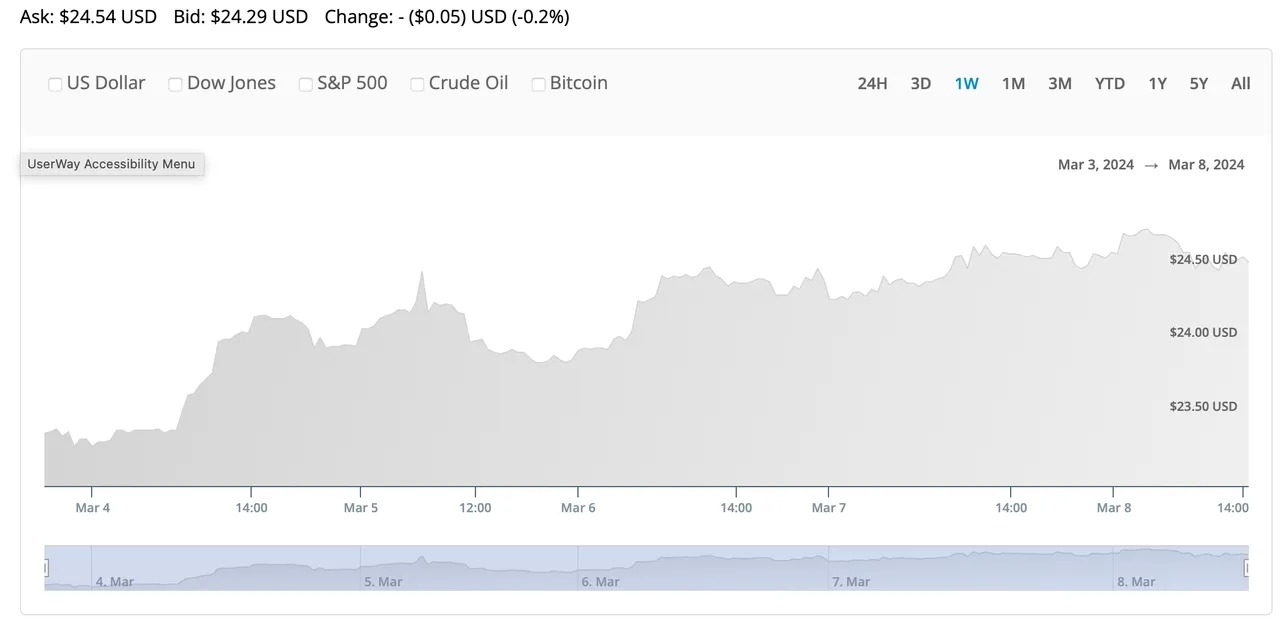Click the Mar 8 axis label

point(1114,508)
